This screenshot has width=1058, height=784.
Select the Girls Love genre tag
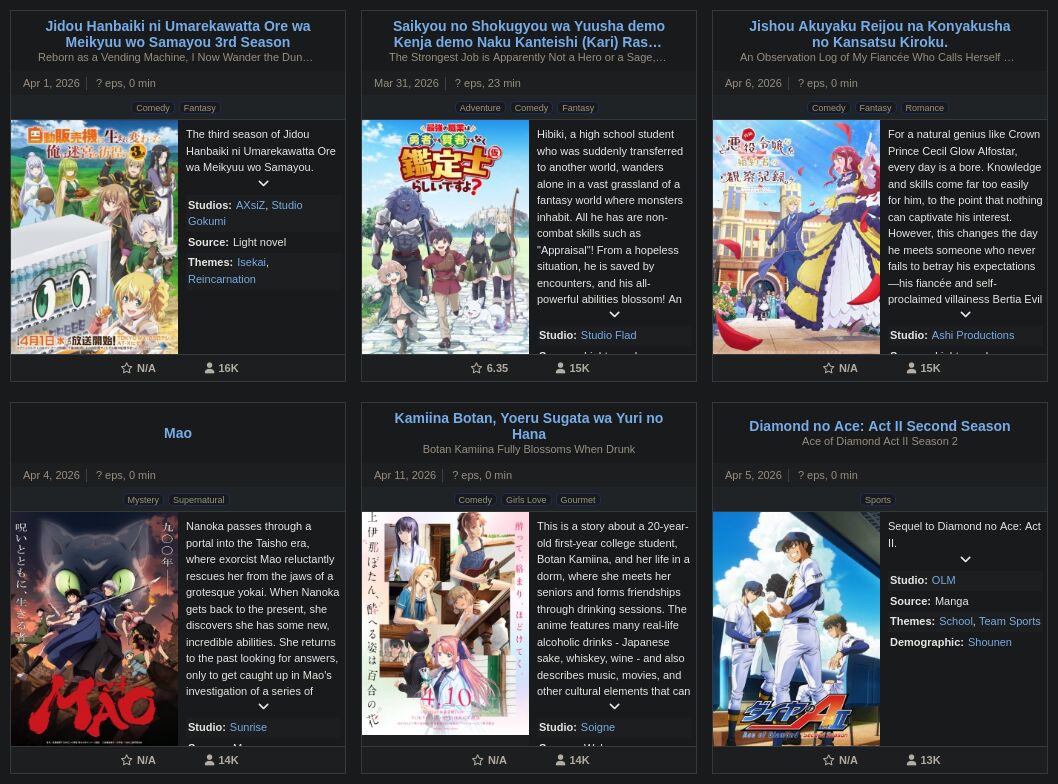[526, 500]
